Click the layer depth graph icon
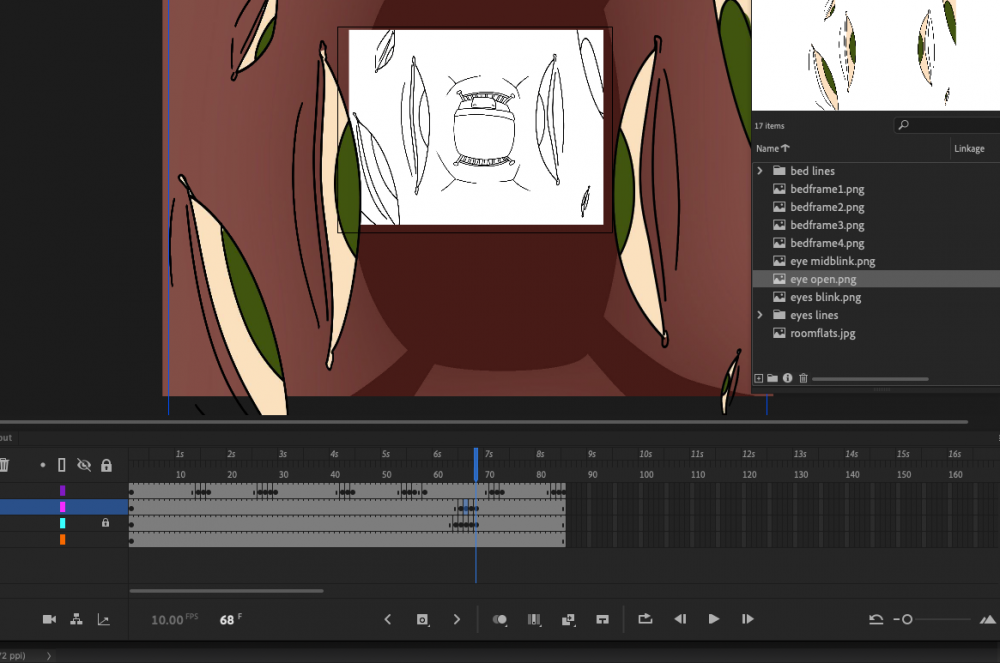Screen dimensions: 1000x663 pyautogui.click(x=103, y=620)
